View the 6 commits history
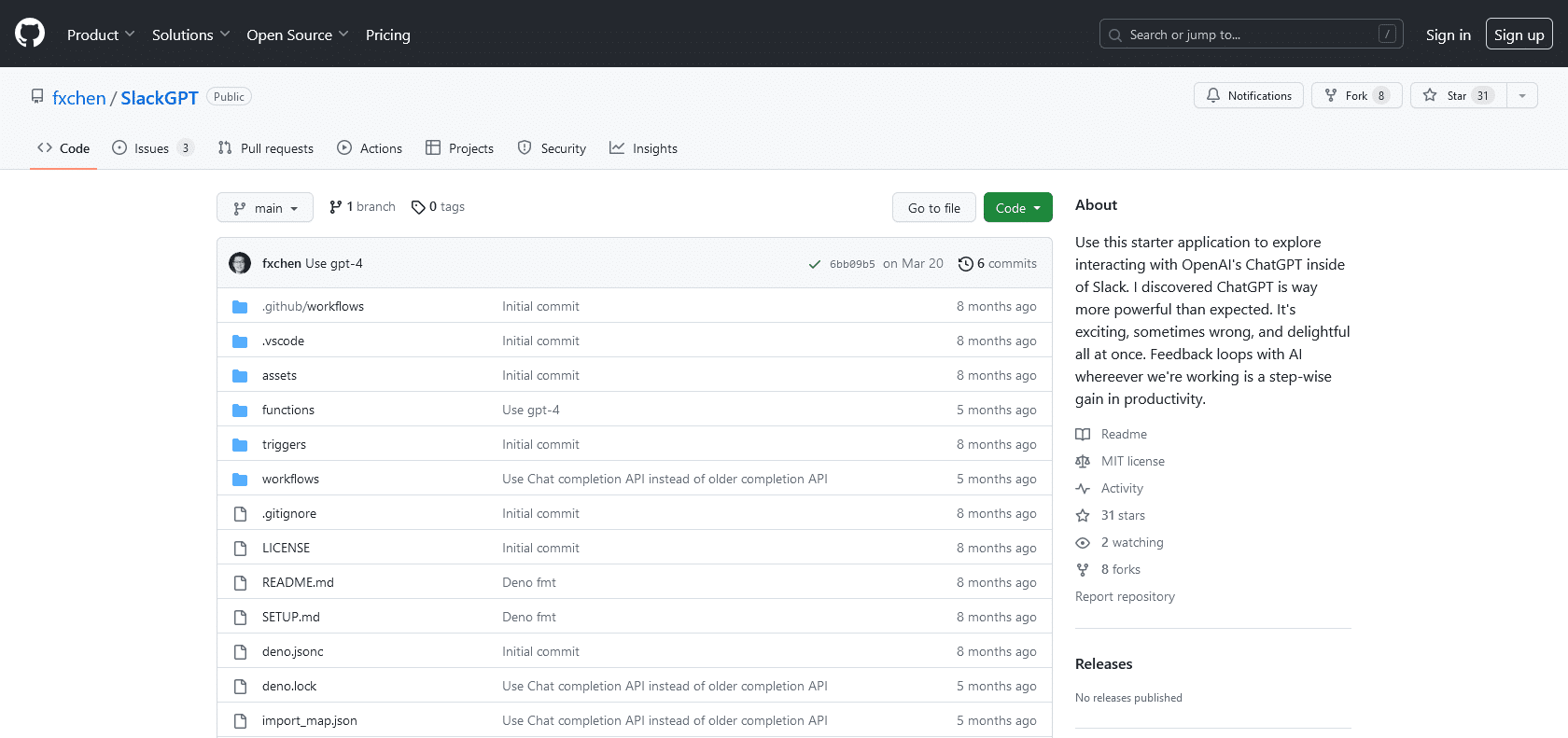 pyautogui.click(x=998, y=263)
